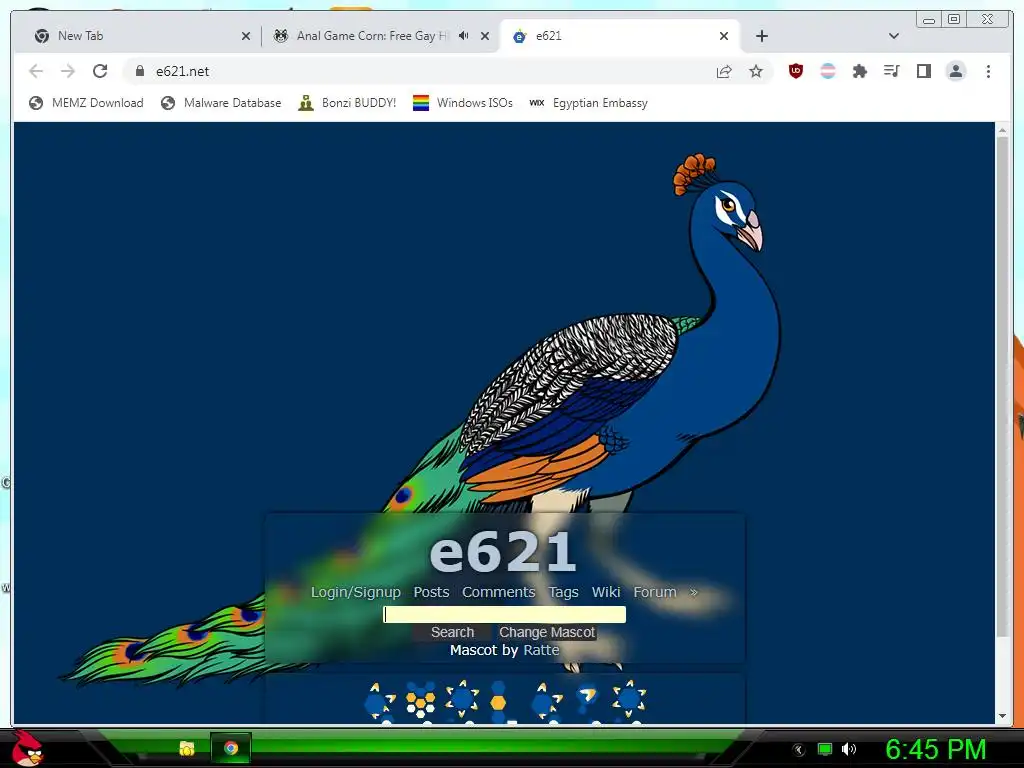Image resolution: width=1024 pixels, height=768 pixels.
Task: Open the striped flag extension icon
Action: tap(827, 71)
